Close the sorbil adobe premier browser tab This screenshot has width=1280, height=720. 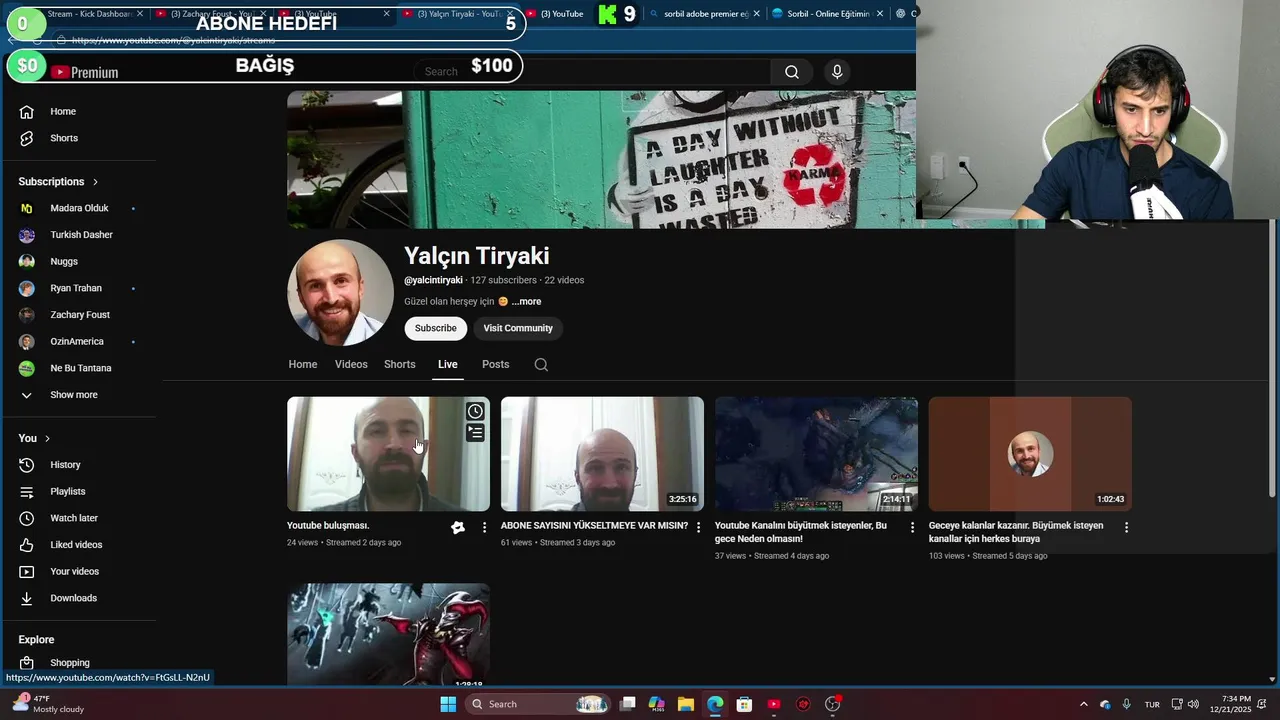[756, 14]
